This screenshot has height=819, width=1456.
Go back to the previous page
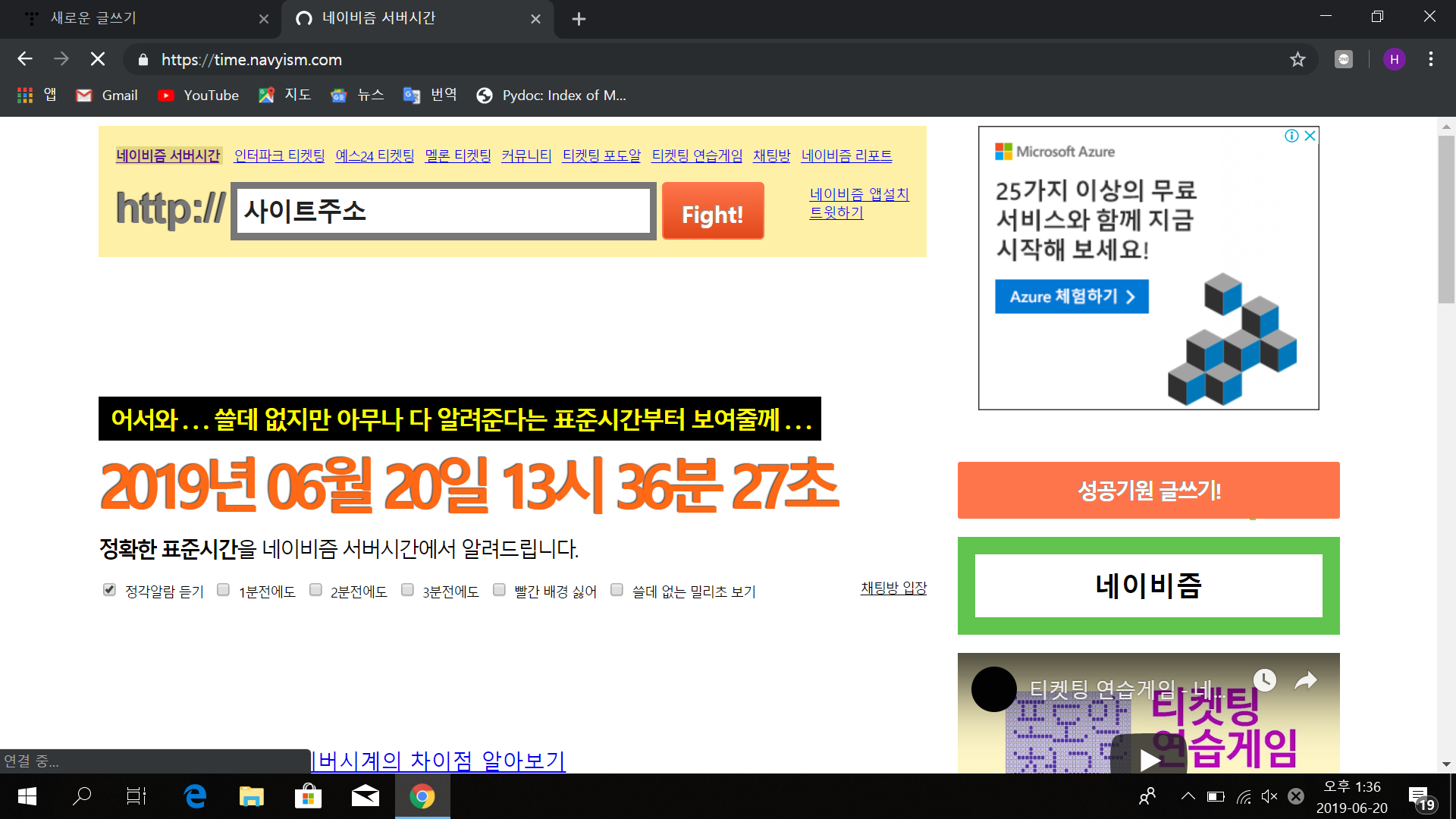25,59
